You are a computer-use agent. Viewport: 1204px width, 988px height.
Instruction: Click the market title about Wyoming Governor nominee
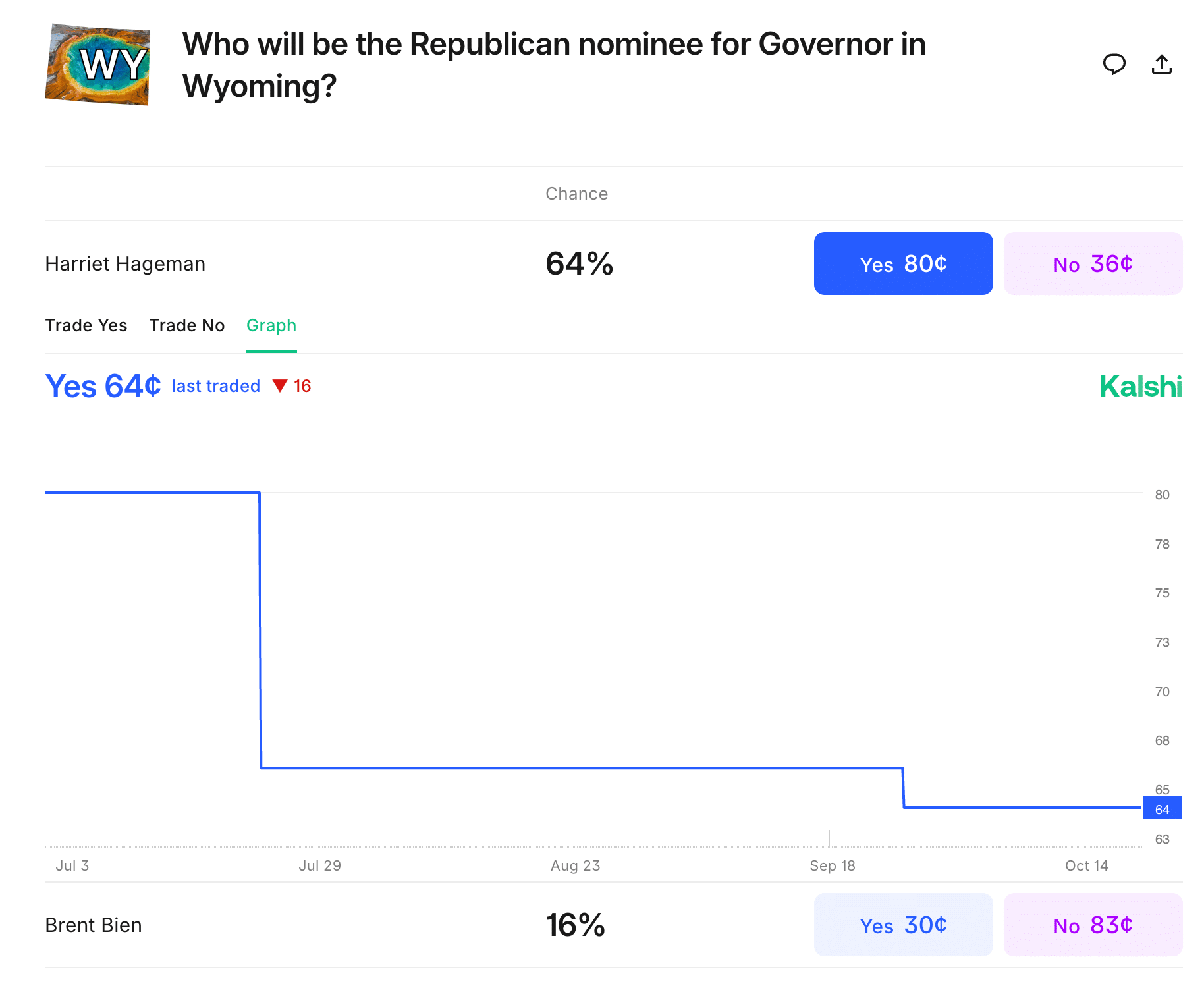(553, 65)
